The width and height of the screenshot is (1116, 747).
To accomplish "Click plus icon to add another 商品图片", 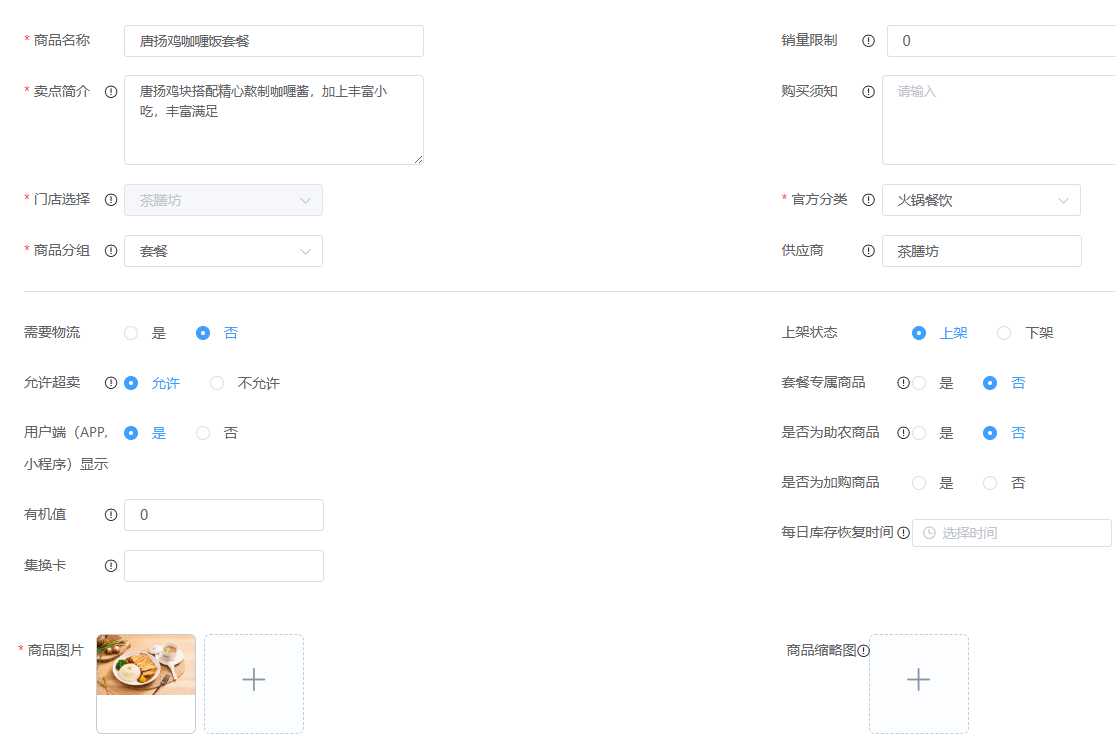I will 254,680.
